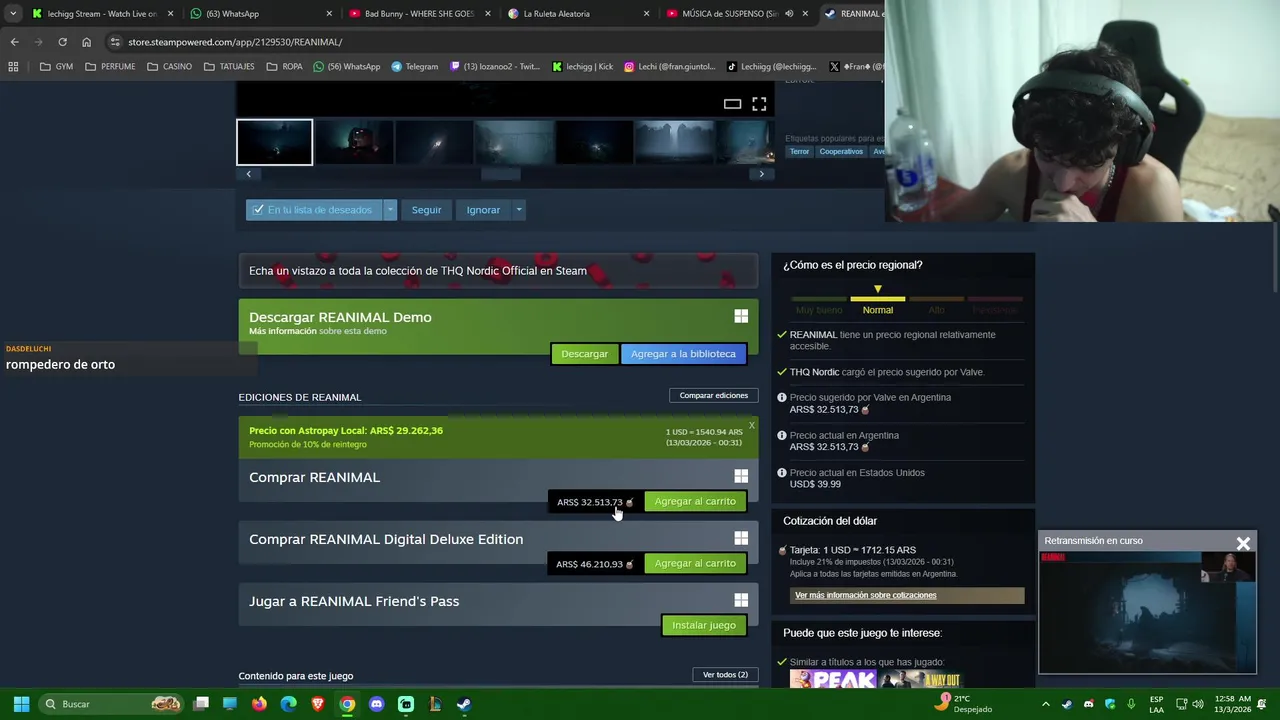
Task: Uncheck En tu lista de deseados
Action: (x=314, y=210)
